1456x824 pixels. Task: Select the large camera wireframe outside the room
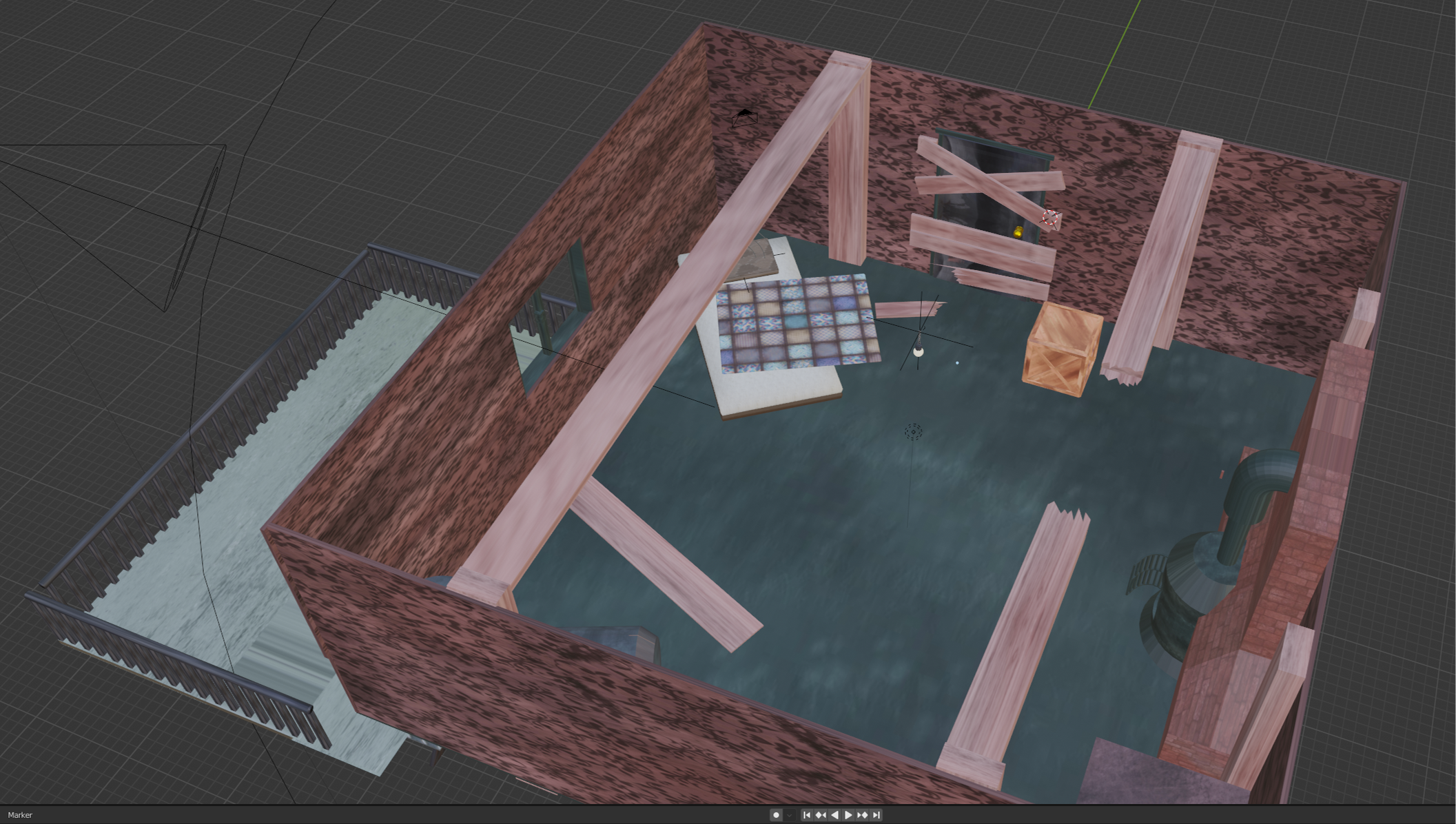[196, 227]
